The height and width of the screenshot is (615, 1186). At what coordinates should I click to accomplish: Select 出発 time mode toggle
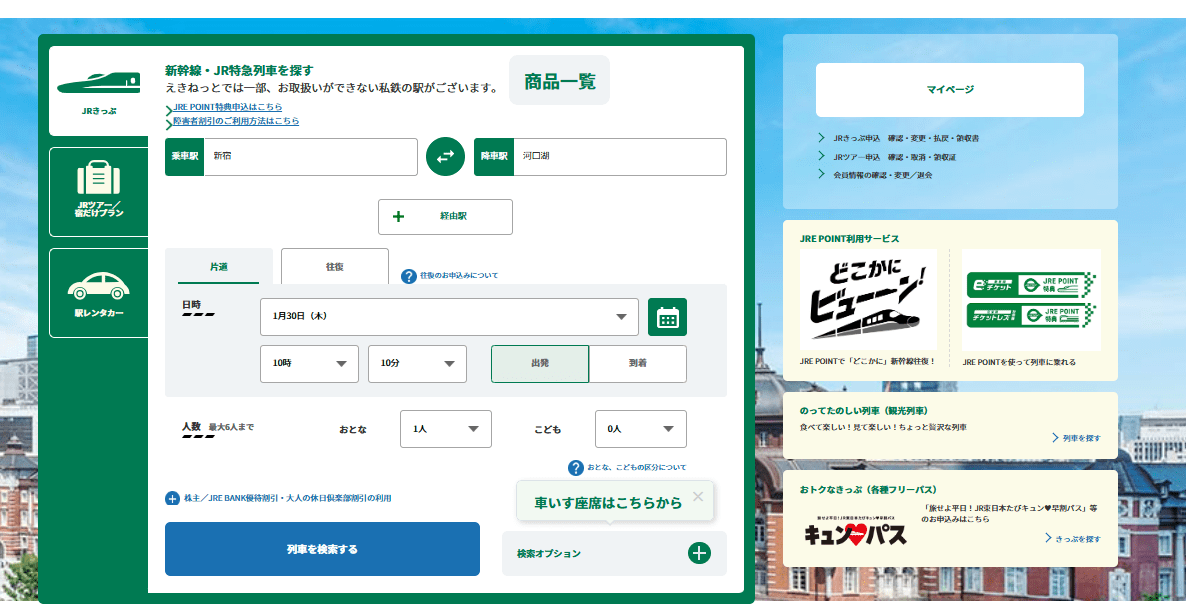539,364
